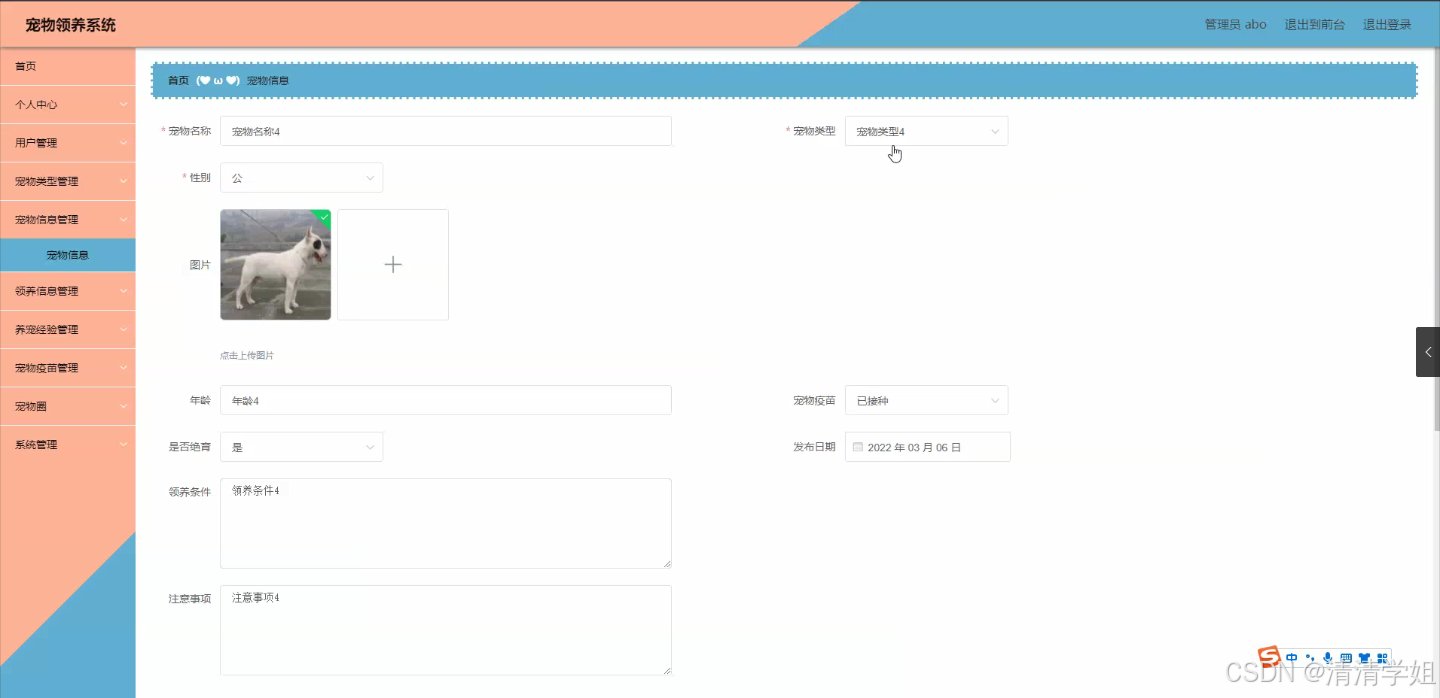Click the orange Sogou input logo
Viewport: 1440px width, 698px height.
(1268, 658)
